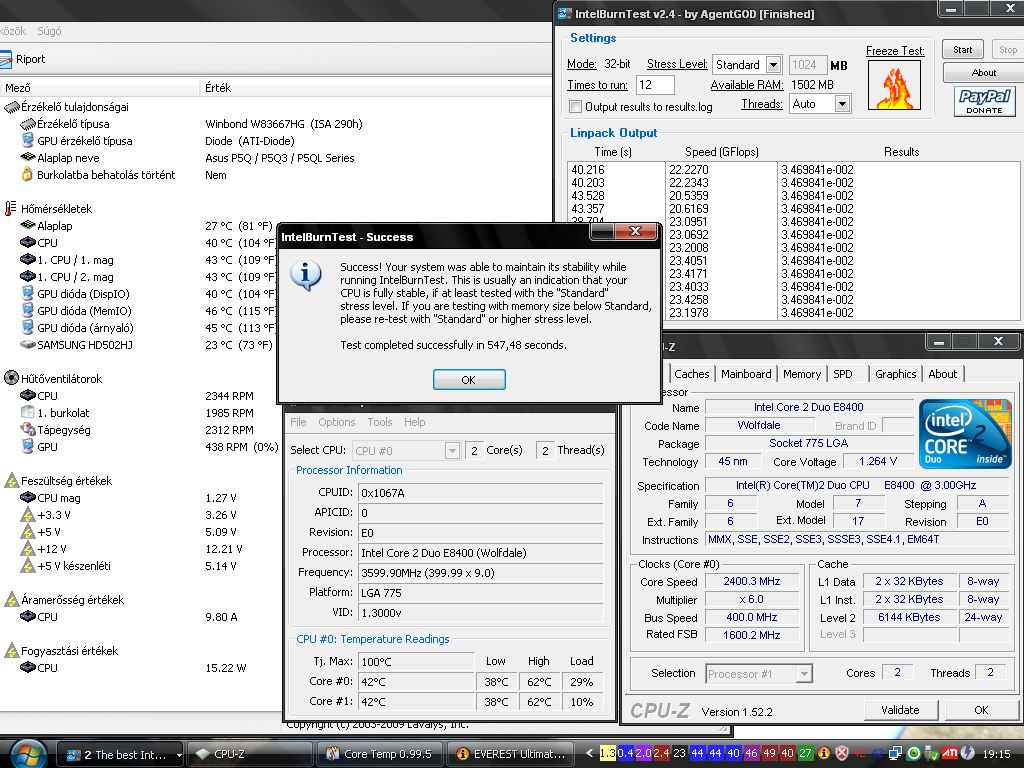Click the Validate button in CPU-Z

click(900, 709)
